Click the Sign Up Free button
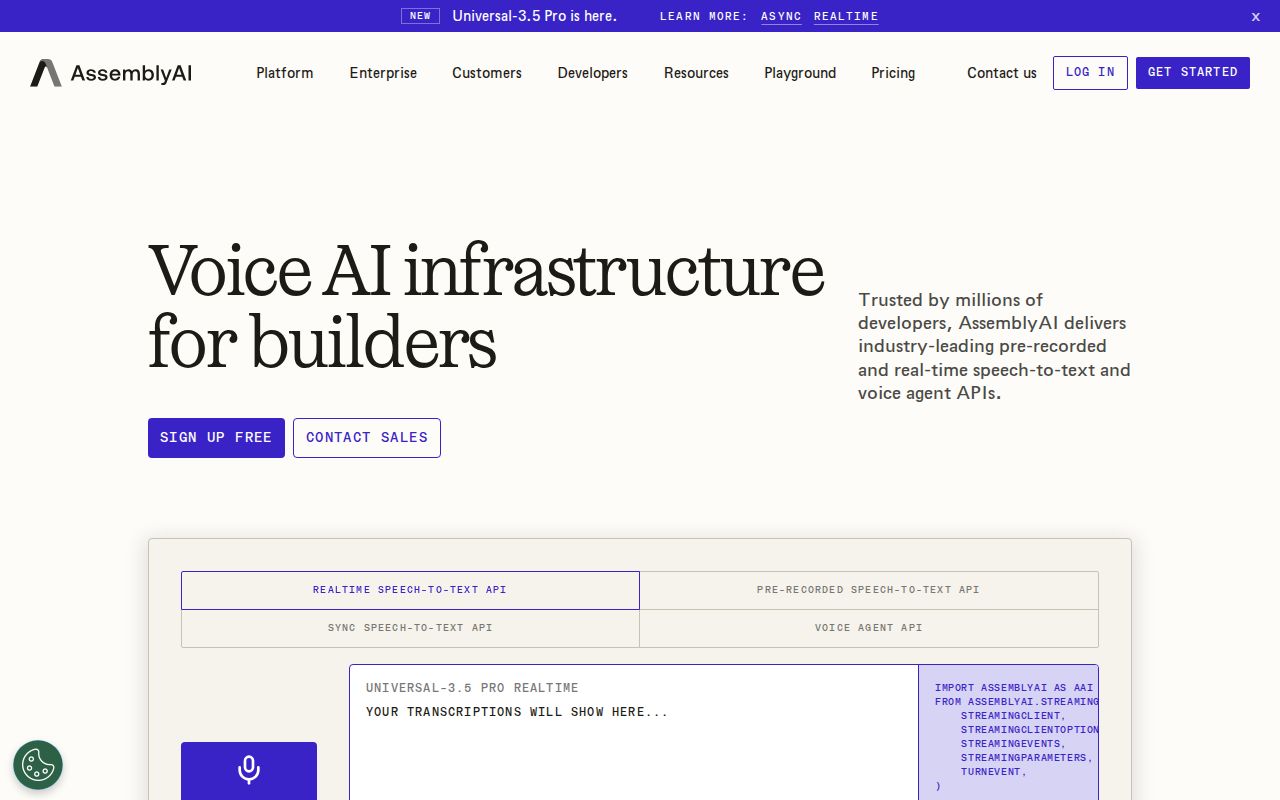The width and height of the screenshot is (1280, 800). tap(216, 438)
